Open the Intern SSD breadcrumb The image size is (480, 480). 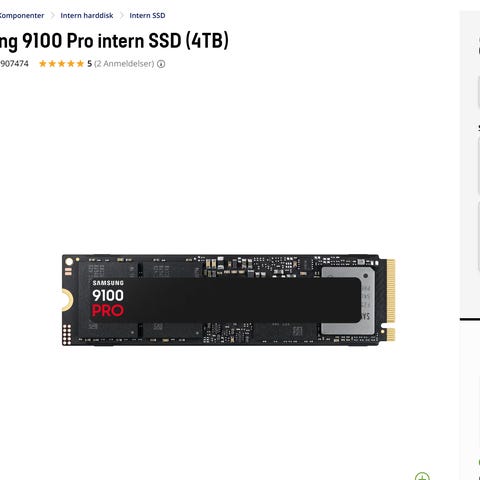click(x=147, y=15)
